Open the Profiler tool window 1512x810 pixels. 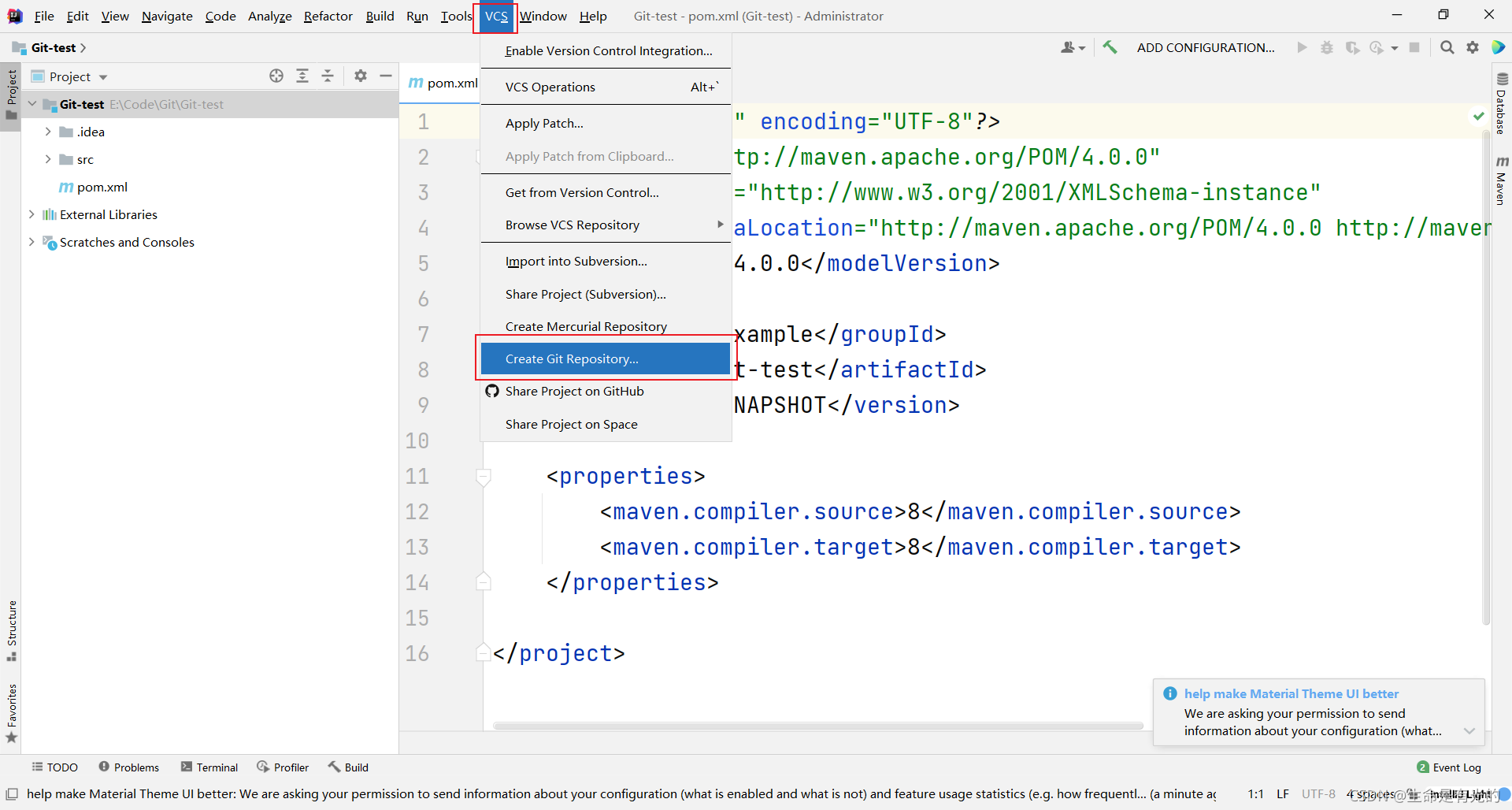(x=283, y=767)
